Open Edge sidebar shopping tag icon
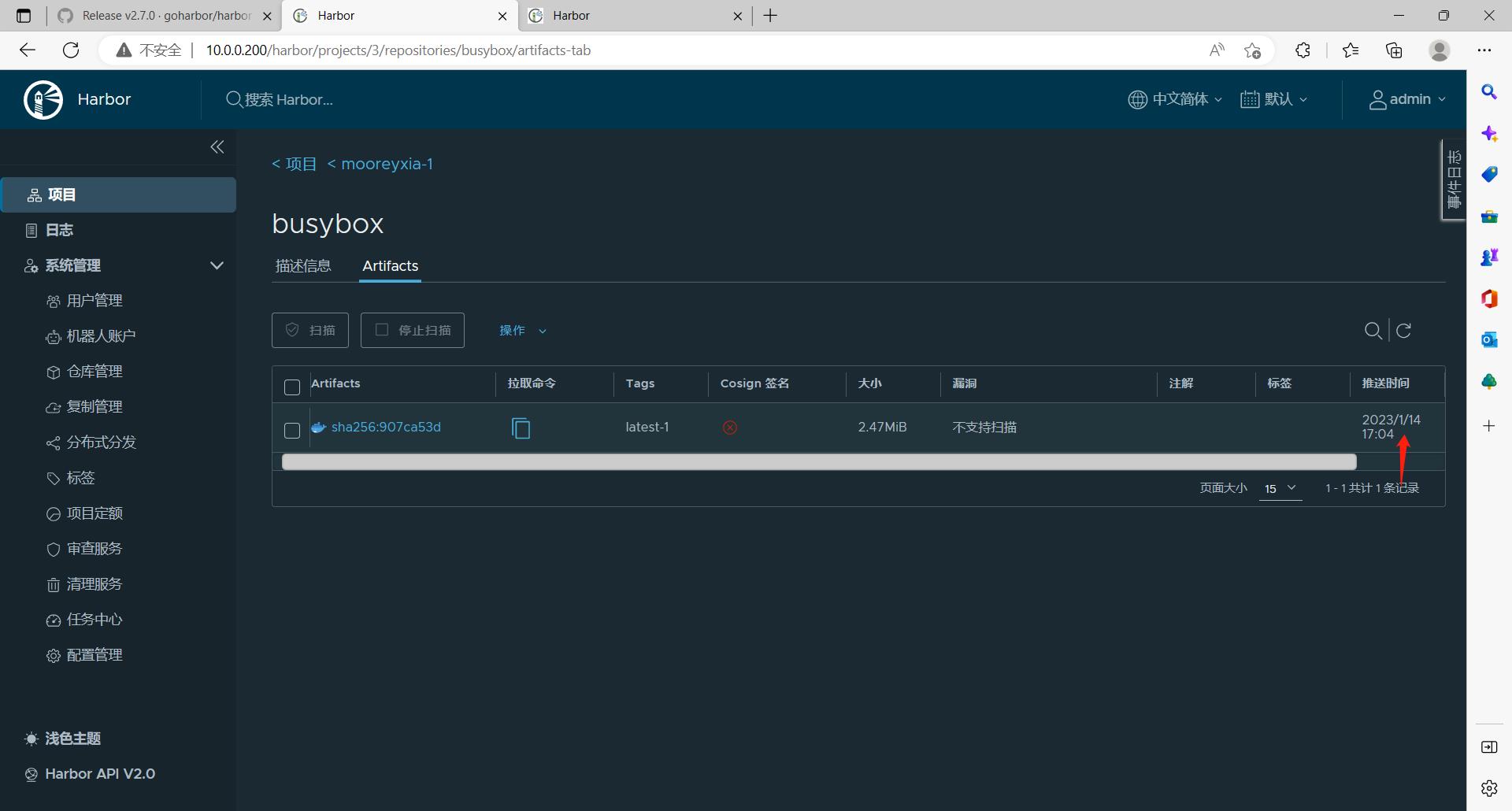 pos(1489,175)
